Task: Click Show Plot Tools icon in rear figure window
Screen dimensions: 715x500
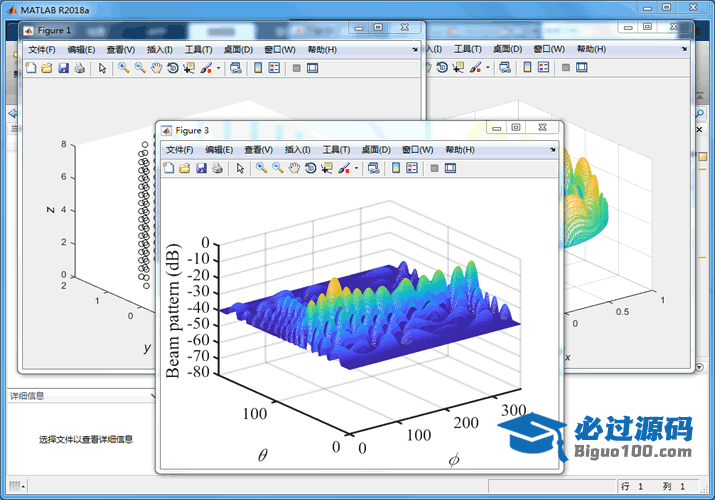Action: click(581, 67)
